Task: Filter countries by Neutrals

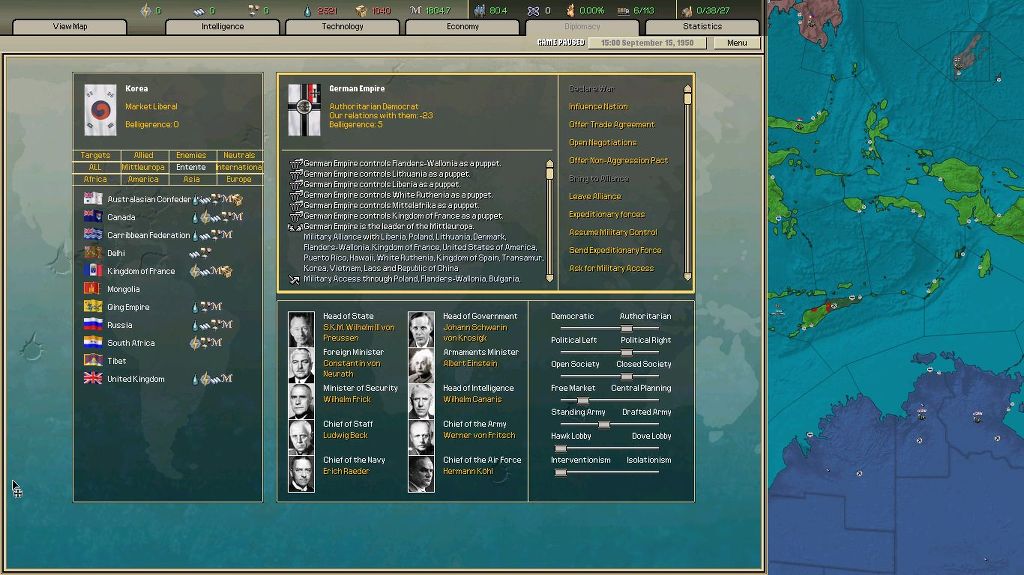Action: 239,156
